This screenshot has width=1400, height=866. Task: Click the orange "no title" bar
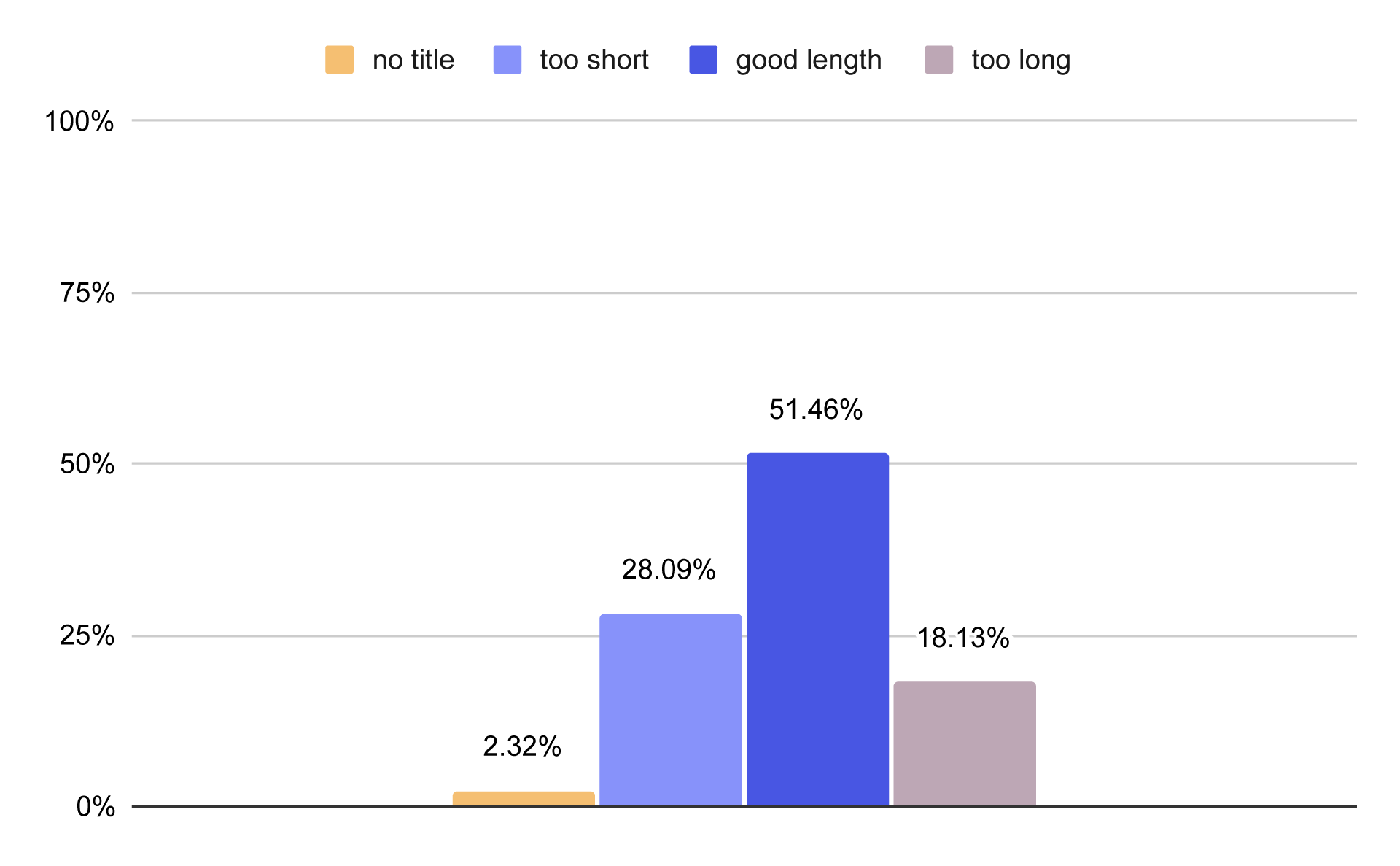click(524, 799)
